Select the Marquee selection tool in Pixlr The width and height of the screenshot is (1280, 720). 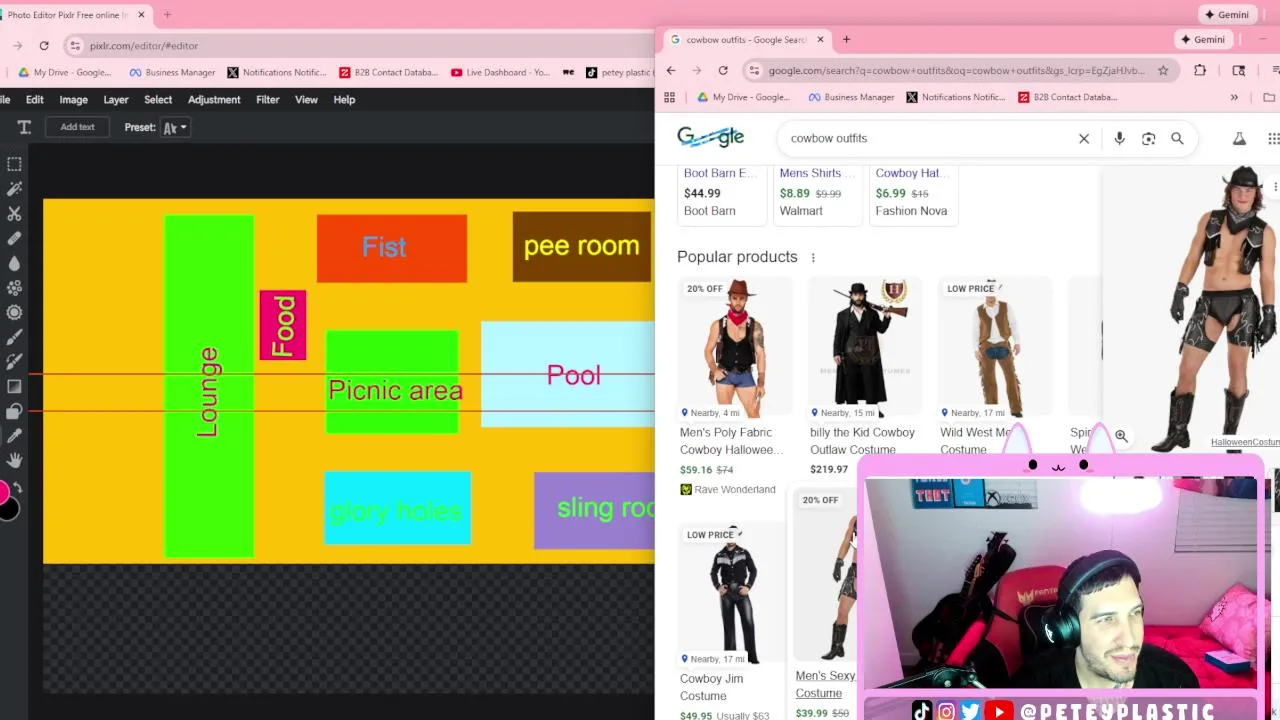[14, 164]
